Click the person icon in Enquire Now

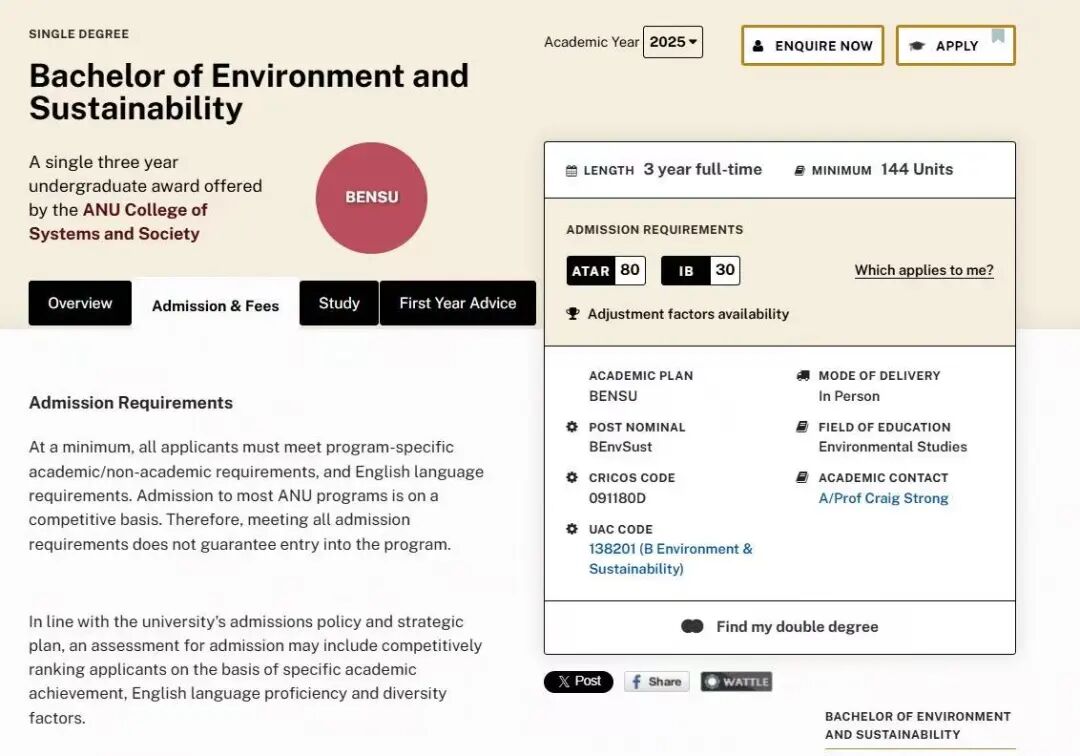click(758, 46)
